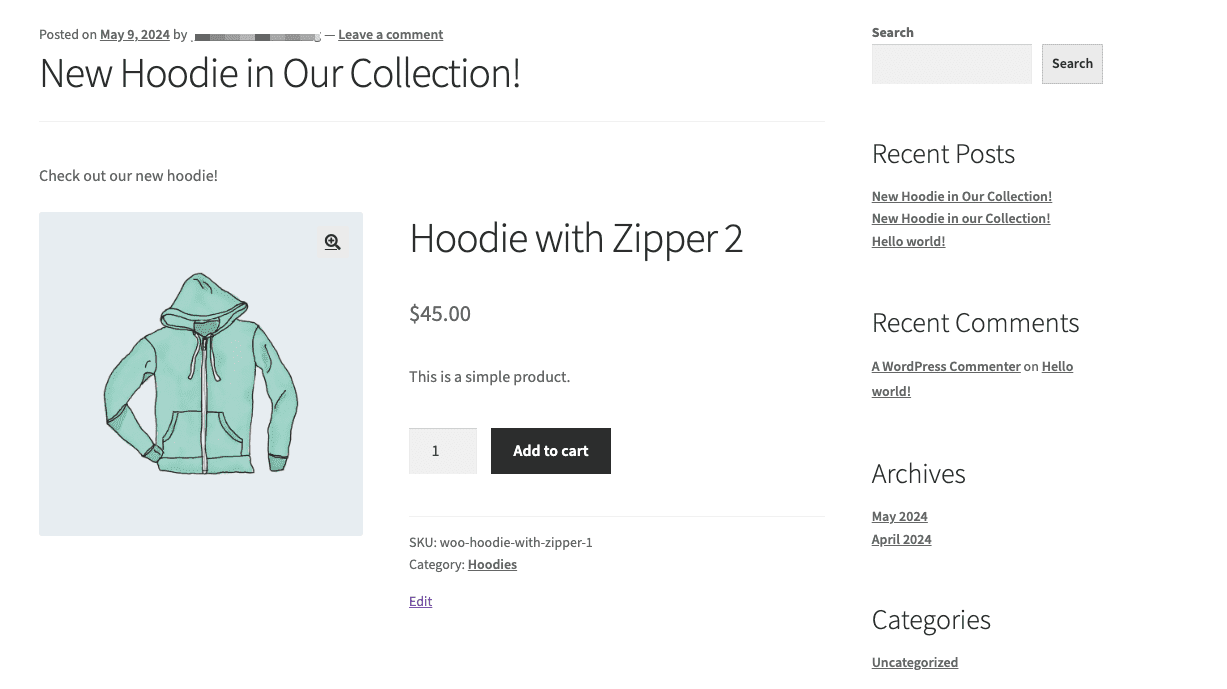
Task: Open the Hello world! post under Recent Posts
Action: tap(907, 241)
